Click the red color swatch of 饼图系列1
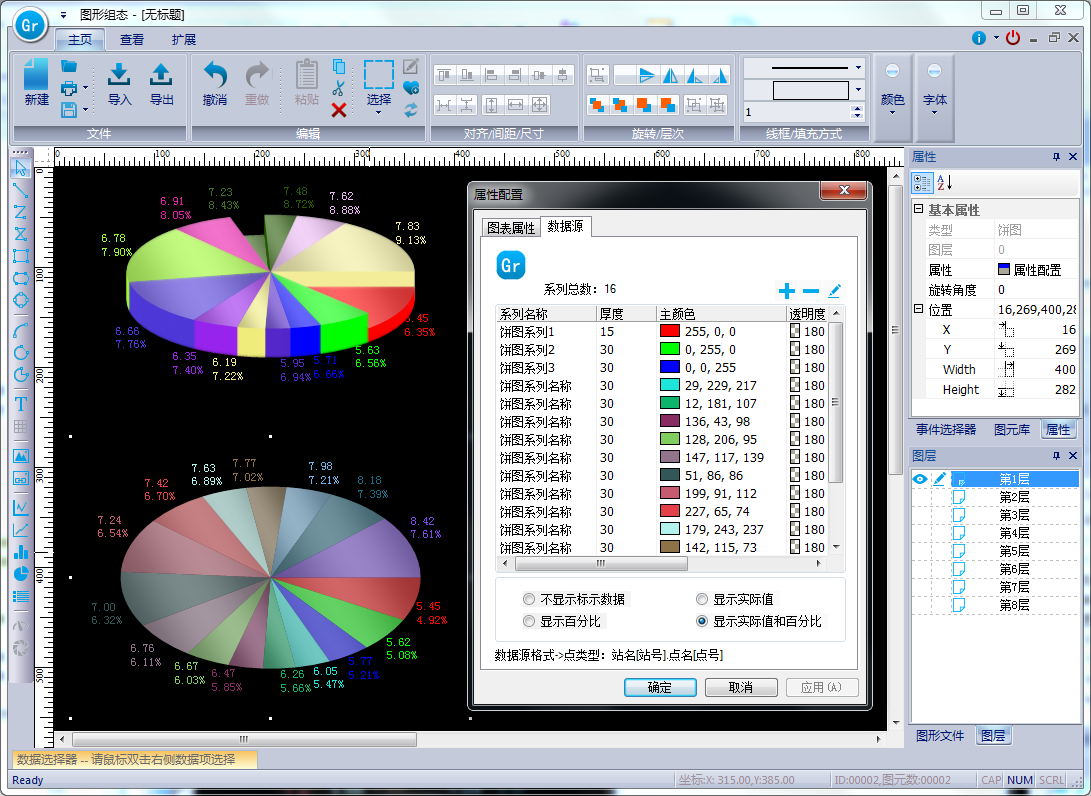 tap(669, 331)
